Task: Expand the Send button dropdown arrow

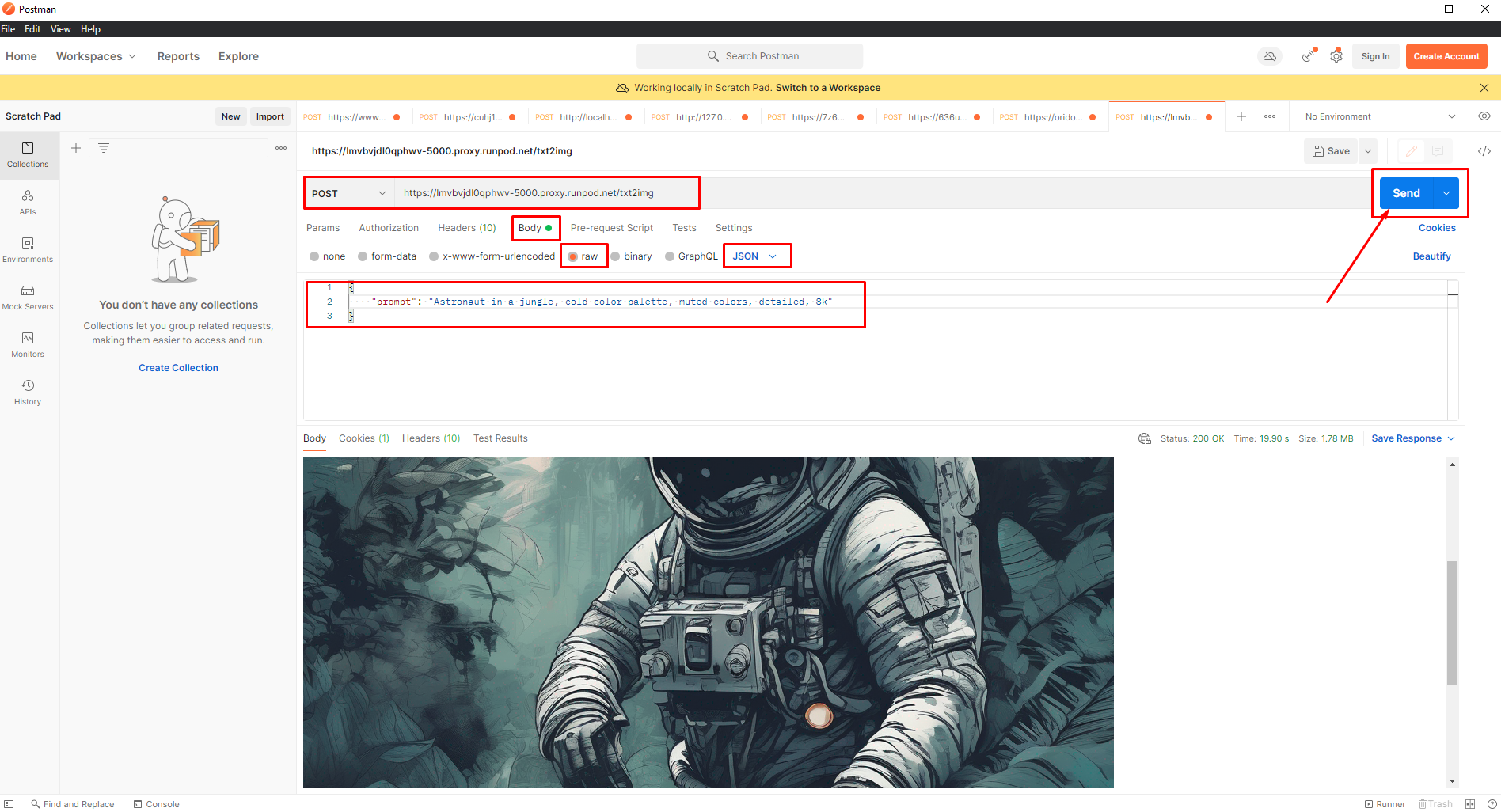Action: pyautogui.click(x=1446, y=193)
